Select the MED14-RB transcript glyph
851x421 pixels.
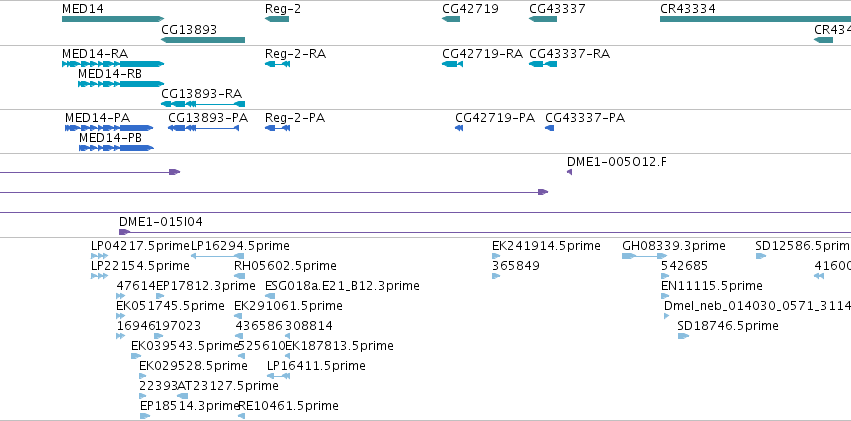(121, 84)
